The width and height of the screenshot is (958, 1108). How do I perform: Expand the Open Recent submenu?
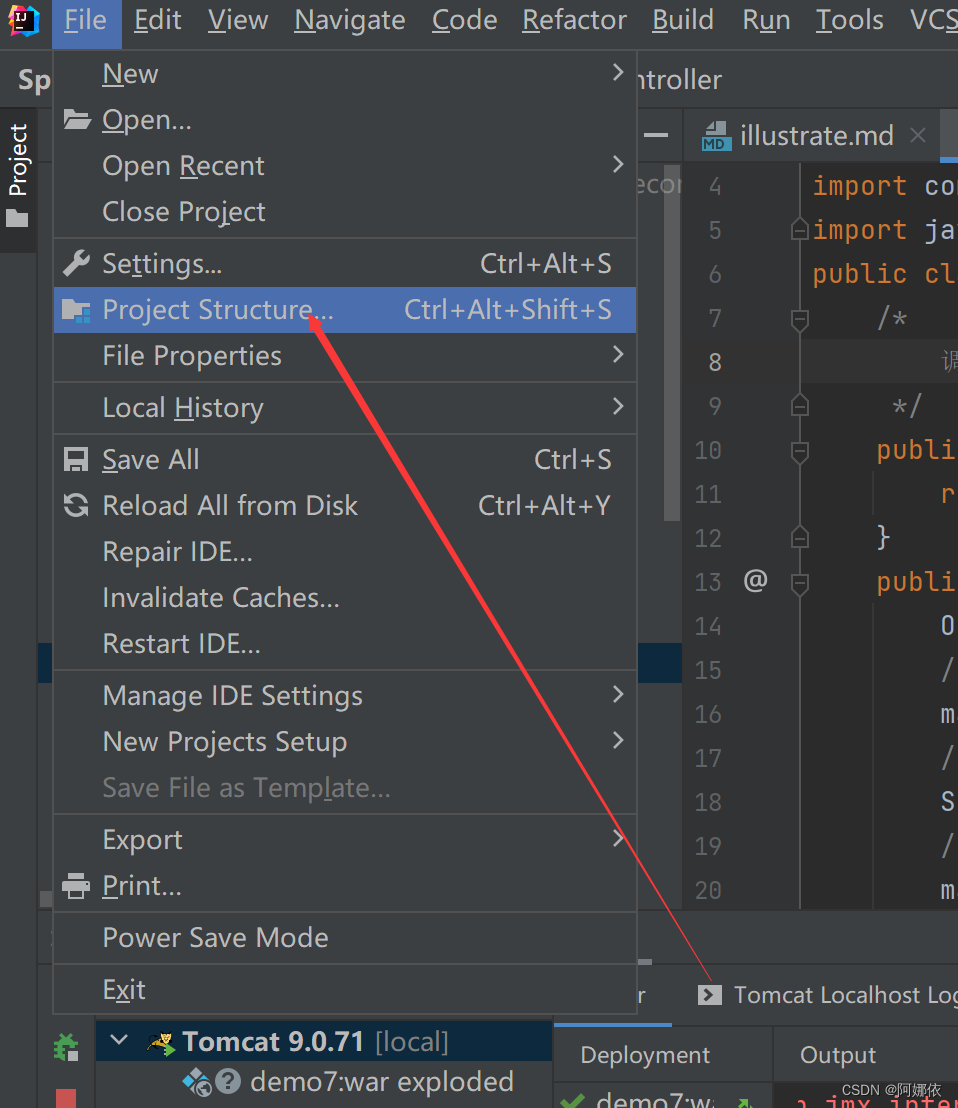pos(345,165)
